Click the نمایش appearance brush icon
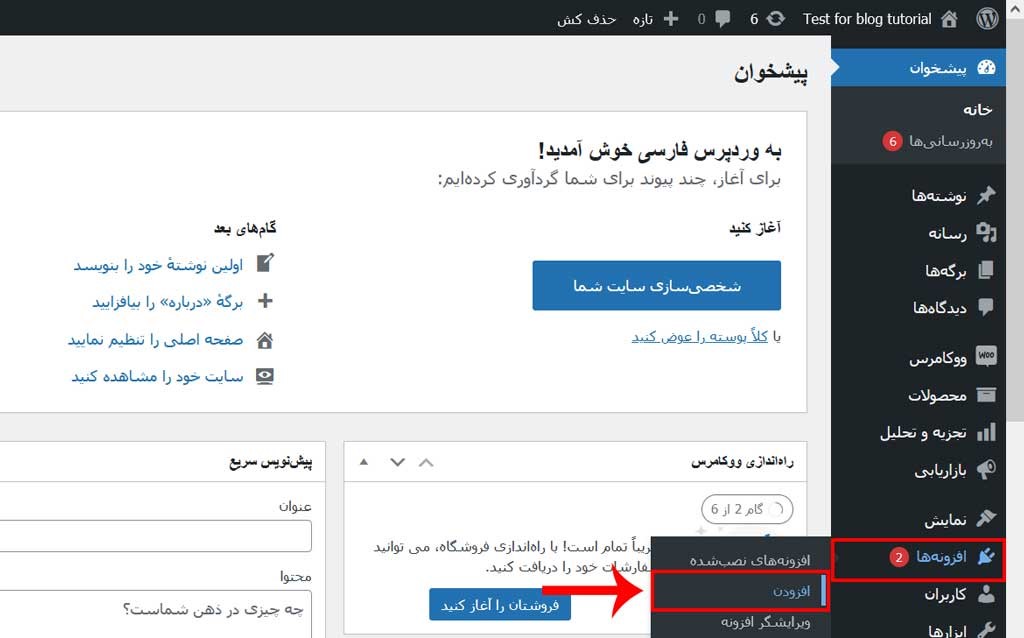Screen dimensions: 1024x638 (986, 518)
